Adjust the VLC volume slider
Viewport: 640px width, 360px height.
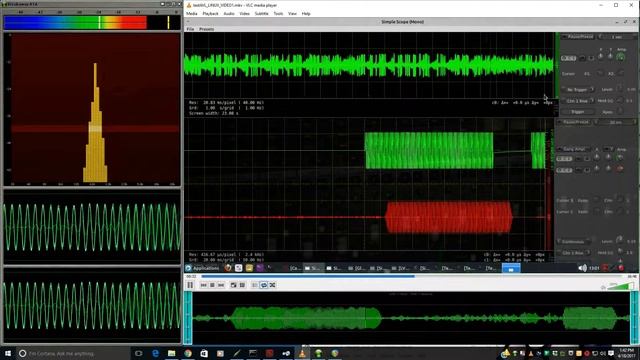coord(621,287)
